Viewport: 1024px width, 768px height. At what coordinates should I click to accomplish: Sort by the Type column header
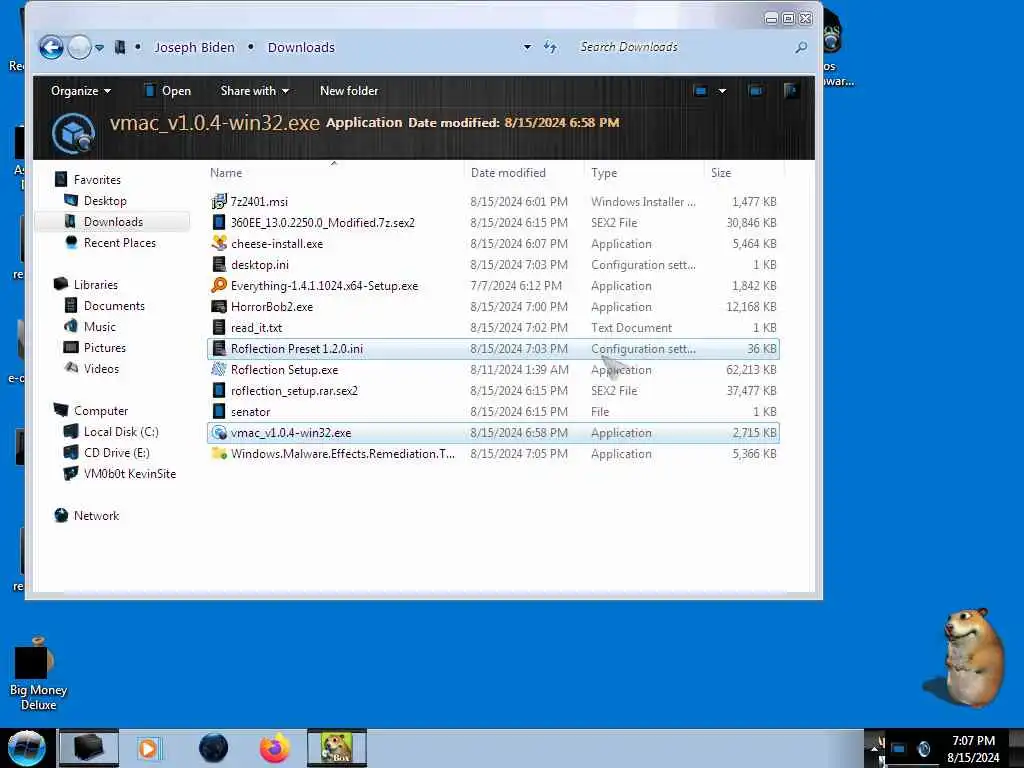pyautogui.click(x=604, y=172)
